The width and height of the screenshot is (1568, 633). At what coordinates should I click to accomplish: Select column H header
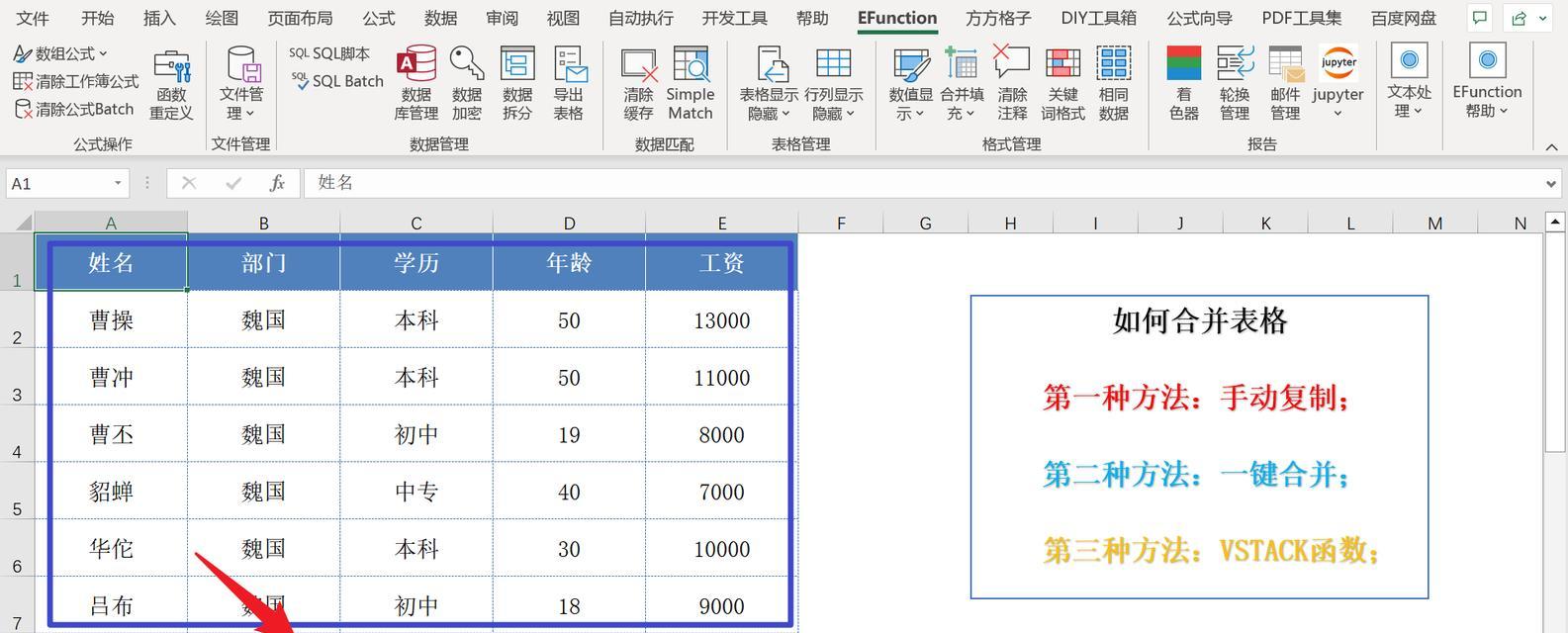click(1010, 223)
